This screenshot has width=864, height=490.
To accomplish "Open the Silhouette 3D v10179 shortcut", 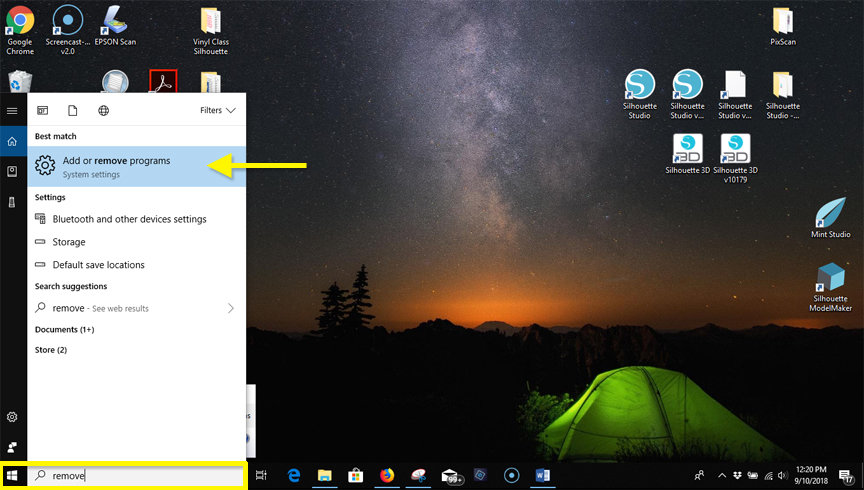I will [x=735, y=152].
